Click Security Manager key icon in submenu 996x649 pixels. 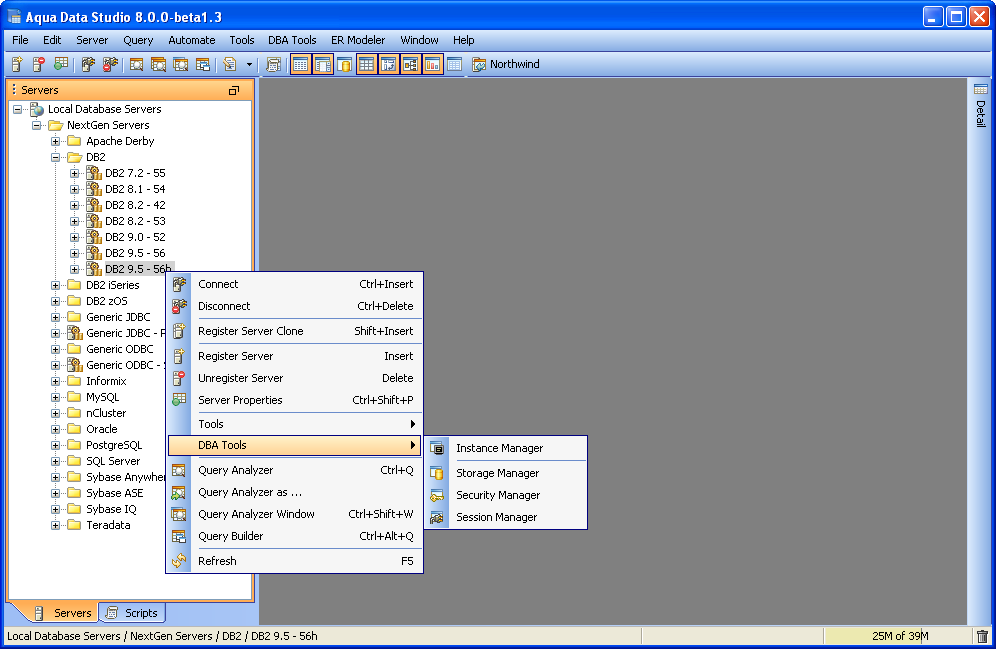coord(437,495)
